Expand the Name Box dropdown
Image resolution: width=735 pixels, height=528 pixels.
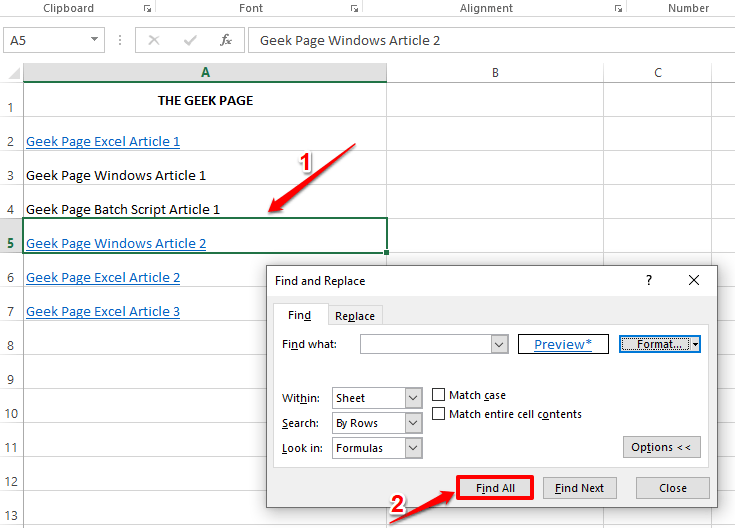(95, 41)
